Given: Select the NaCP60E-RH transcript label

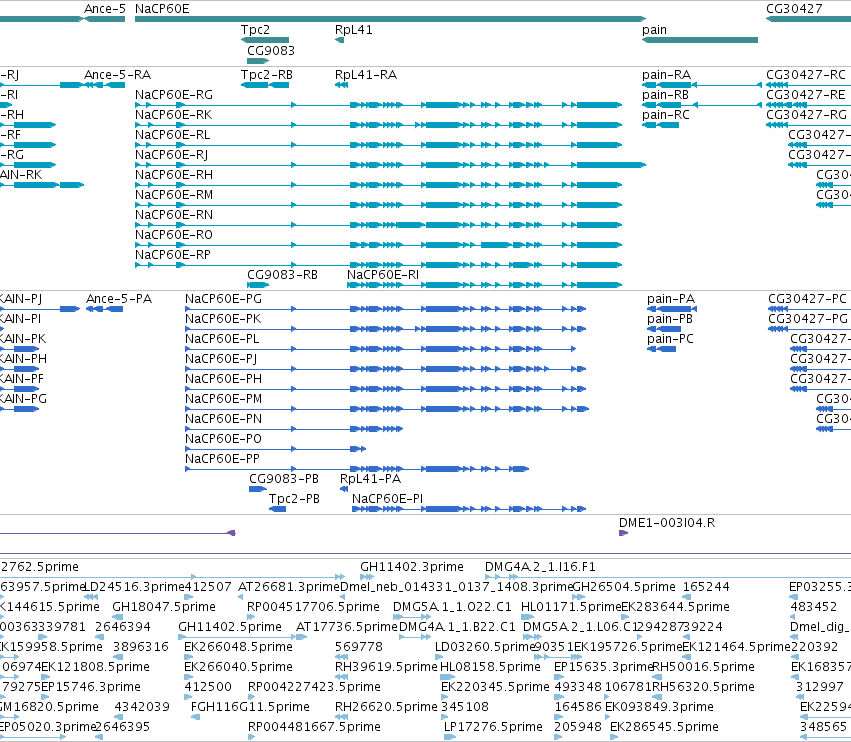Looking at the screenshot, I should [174, 175].
